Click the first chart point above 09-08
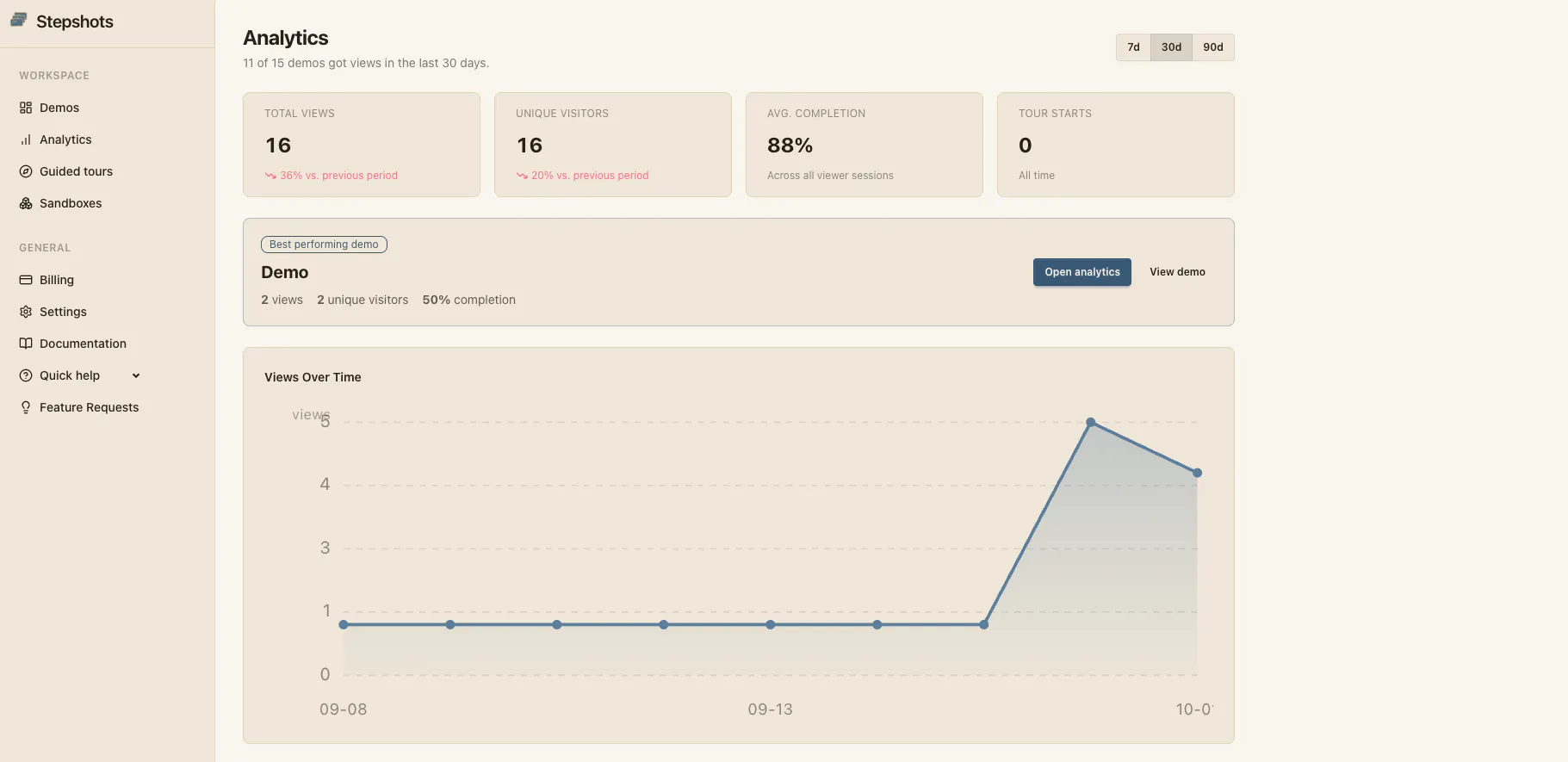Image resolution: width=1568 pixels, height=762 pixels. pos(344,624)
